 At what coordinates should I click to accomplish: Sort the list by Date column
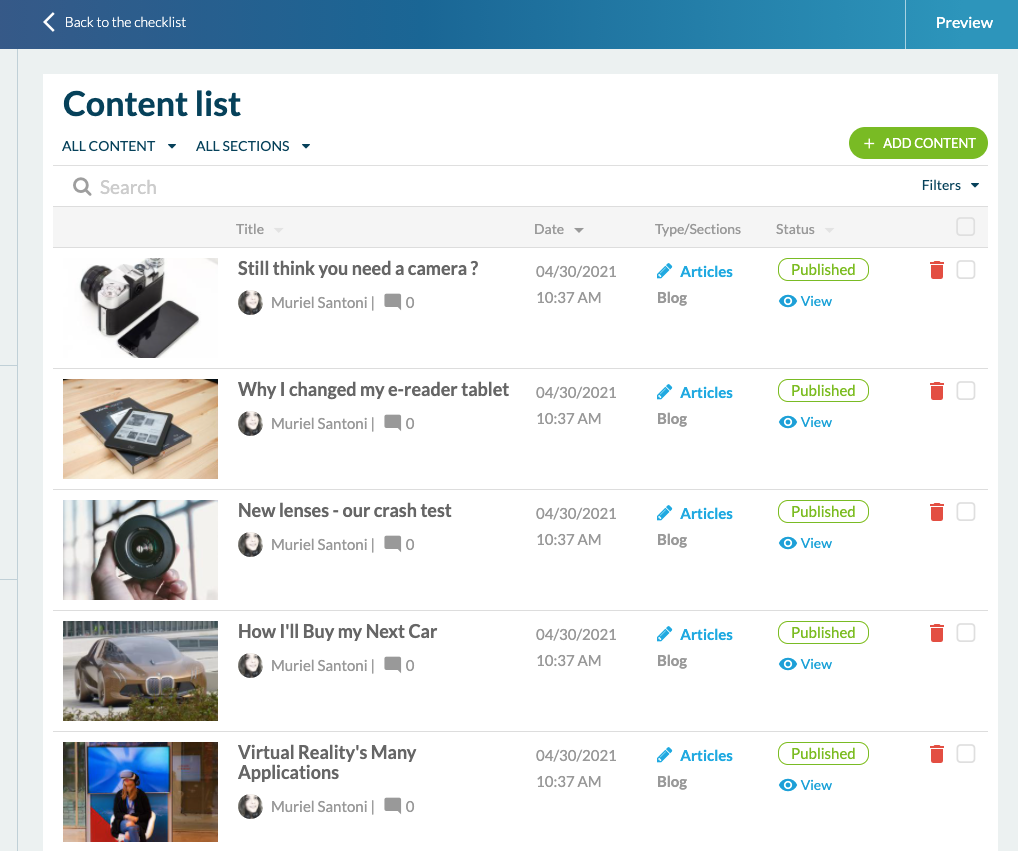pyautogui.click(x=559, y=229)
